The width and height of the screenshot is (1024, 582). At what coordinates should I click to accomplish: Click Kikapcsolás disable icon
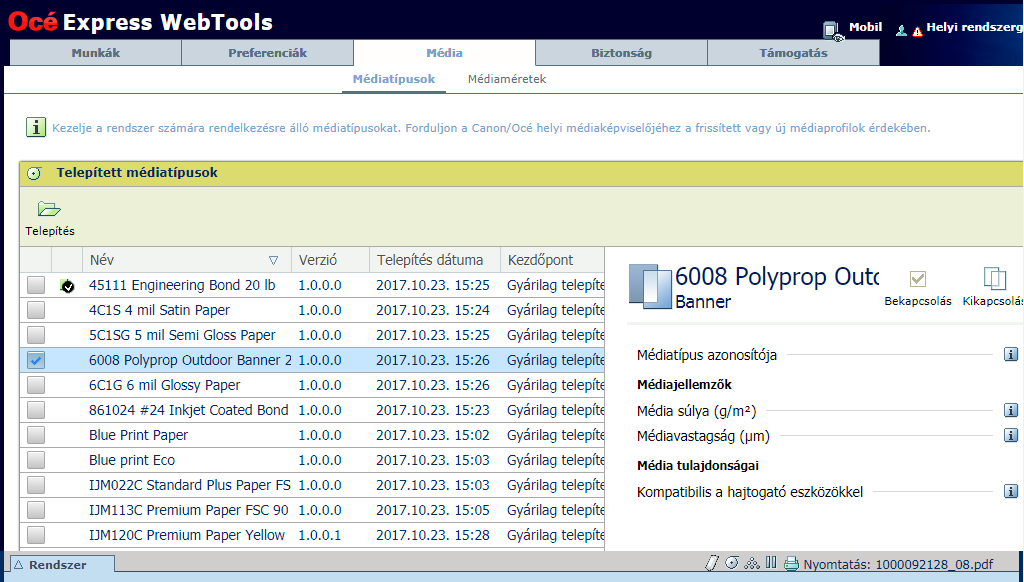pyautogui.click(x=995, y=279)
